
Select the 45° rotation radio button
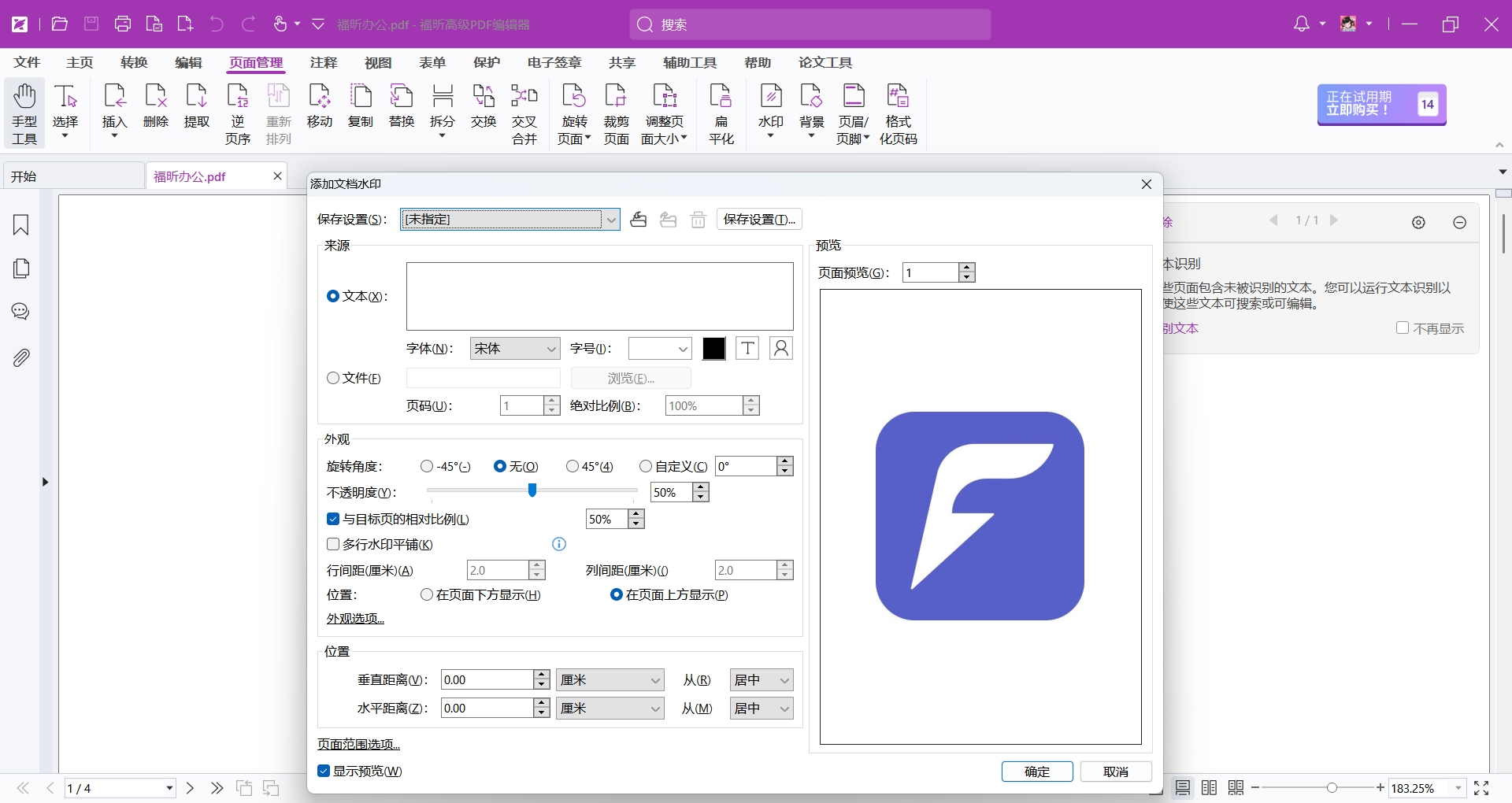pos(573,466)
